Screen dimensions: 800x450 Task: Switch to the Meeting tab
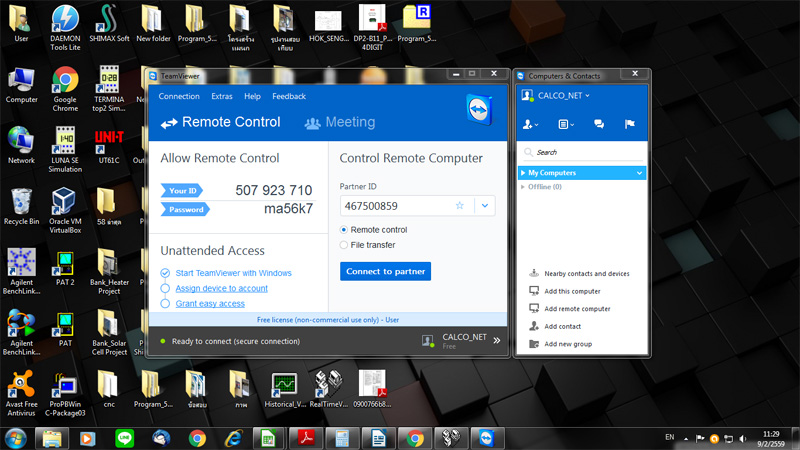click(340, 123)
